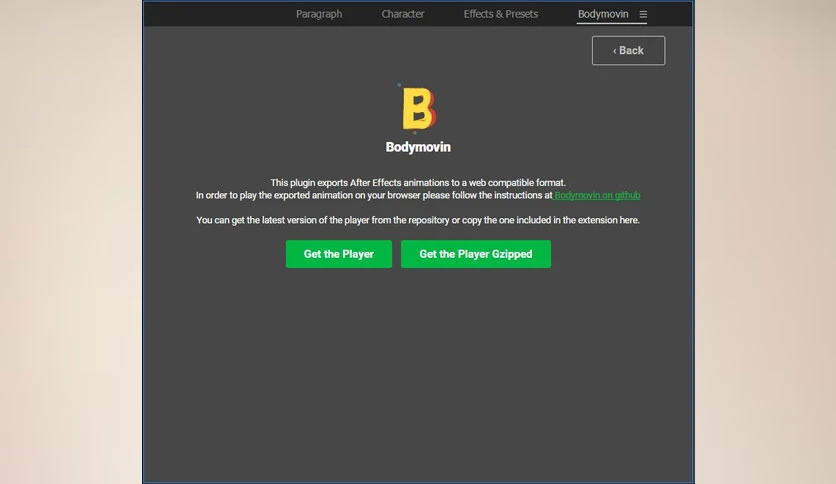
Task: Click the 'You can get the latest version' text
Action: click(x=418, y=220)
